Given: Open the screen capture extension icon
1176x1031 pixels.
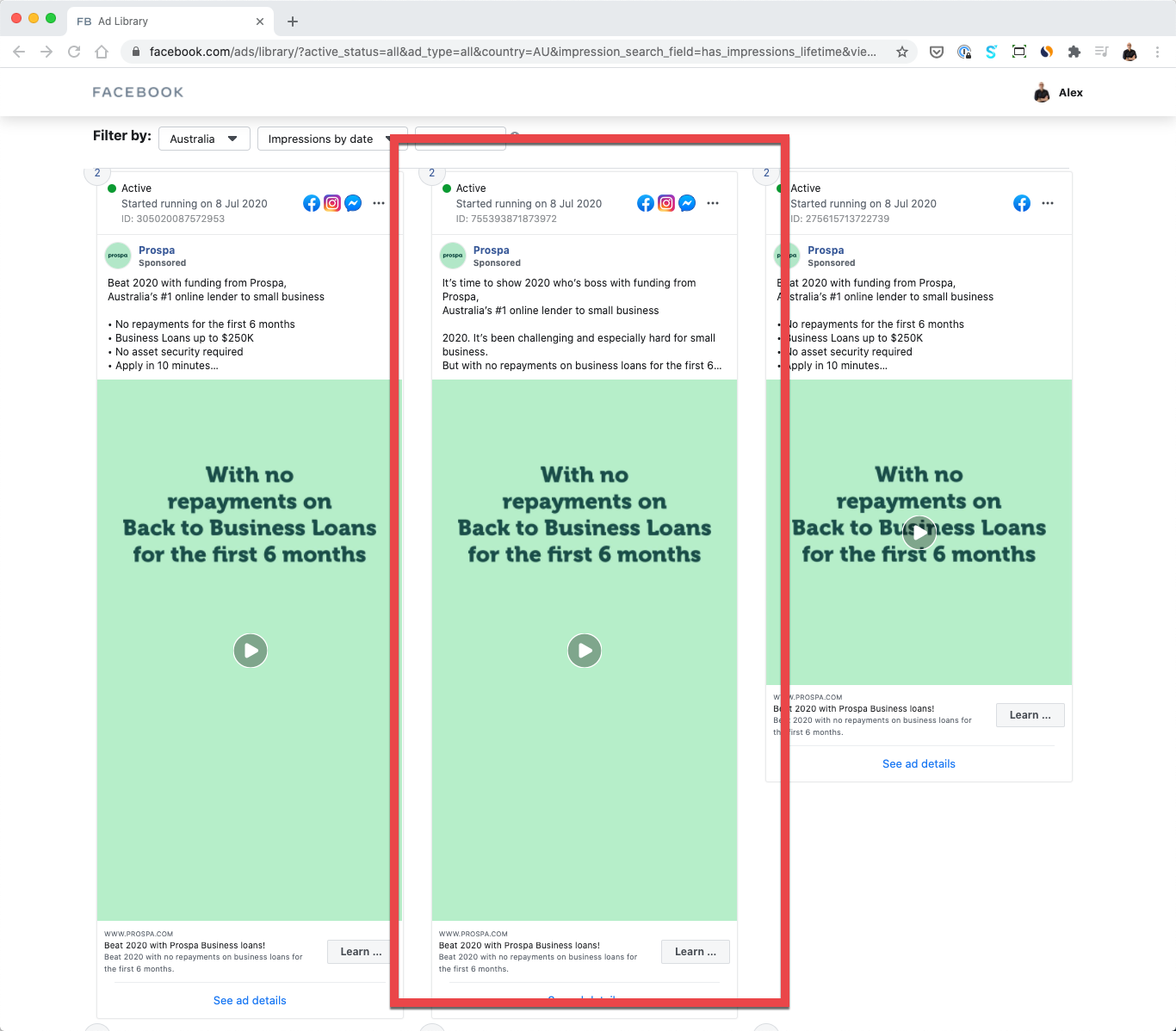Looking at the screenshot, I should pyautogui.click(x=1019, y=52).
